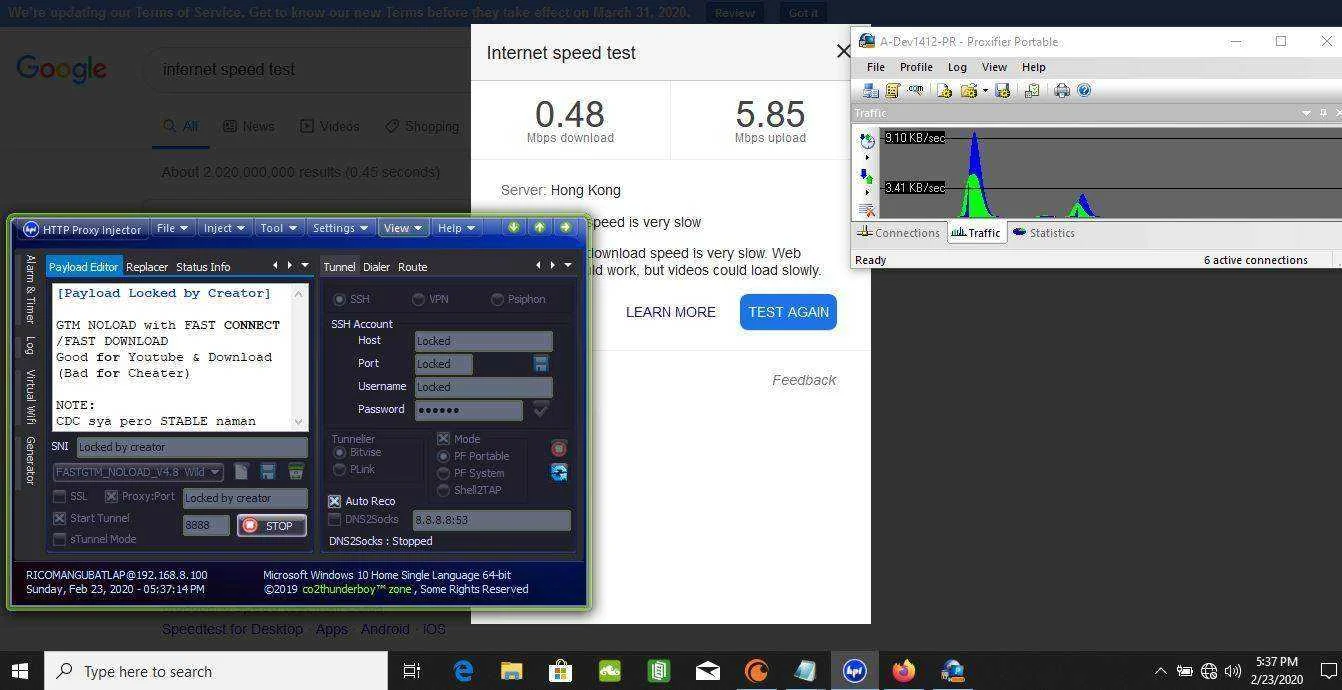The height and width of the screenshot is (690, 1342).
Task: Toggle the Auto Reco checkbox
Action: [x=335, y=501]
